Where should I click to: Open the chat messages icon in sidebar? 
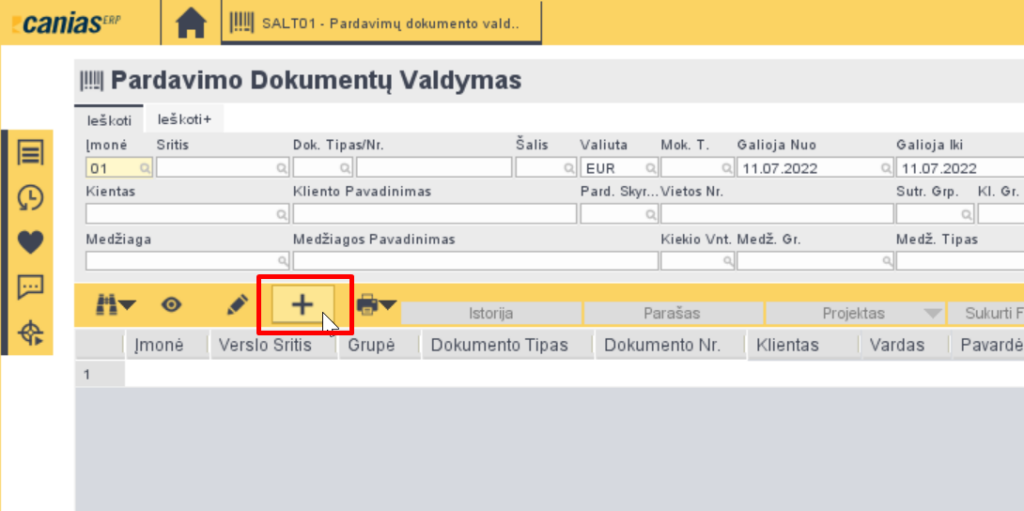click(31, 288)
